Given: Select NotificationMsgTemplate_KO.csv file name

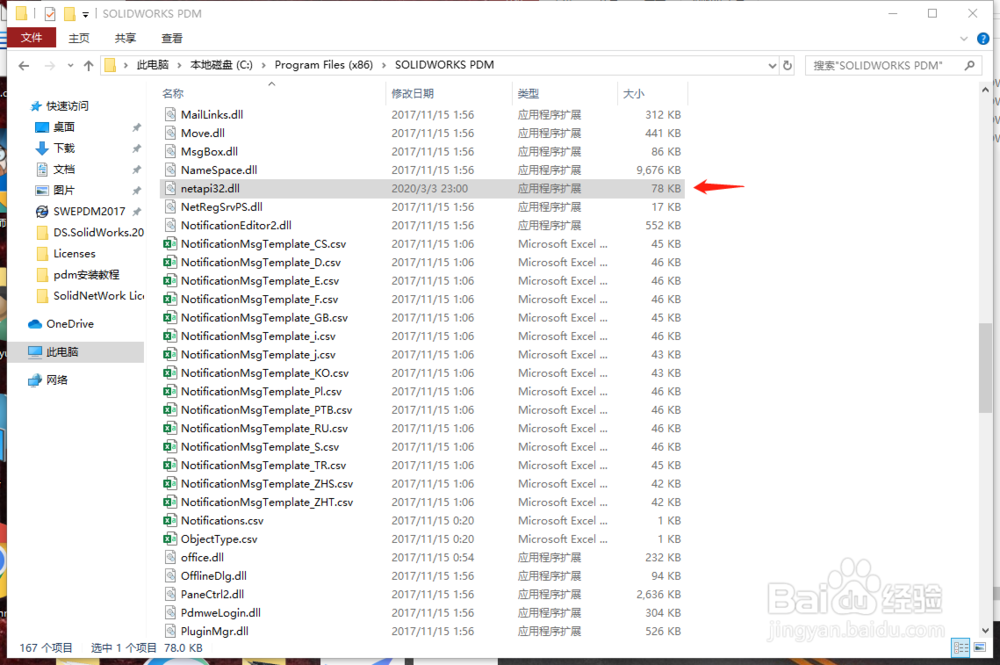Looking at the screenshot, I should [x=265, y=373].
